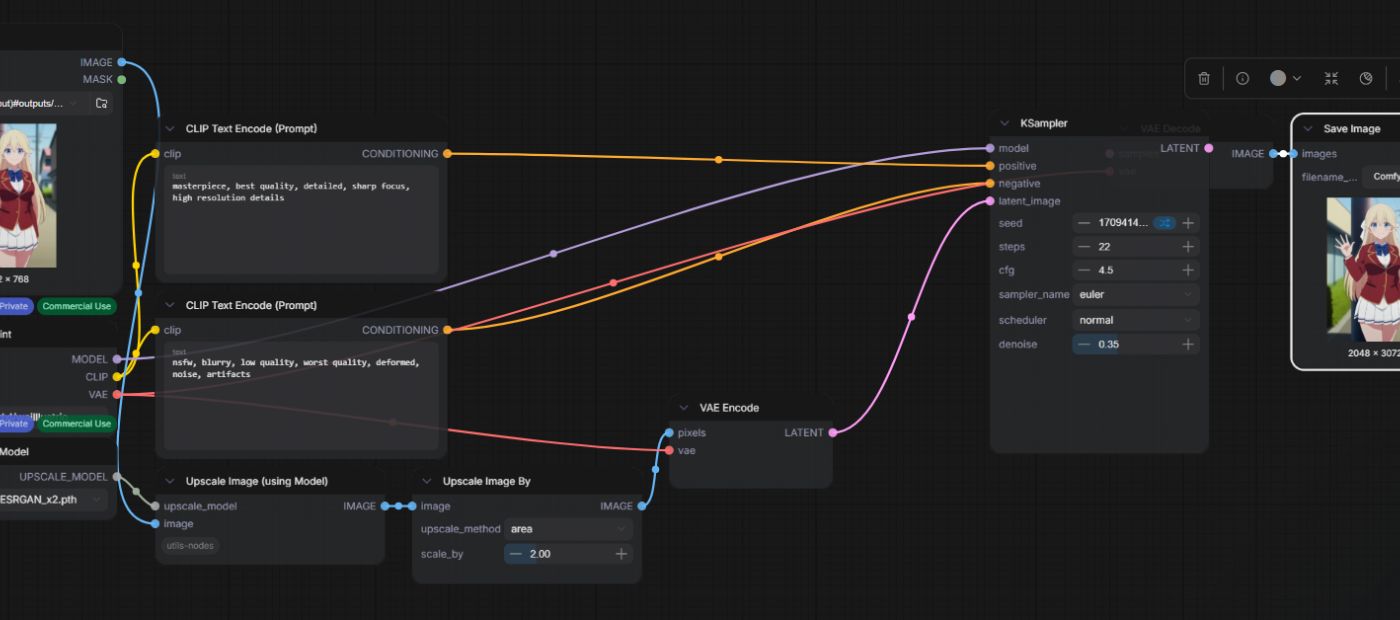Click the utils-nodes badge
1400x620 pixels.
point(189,546)
